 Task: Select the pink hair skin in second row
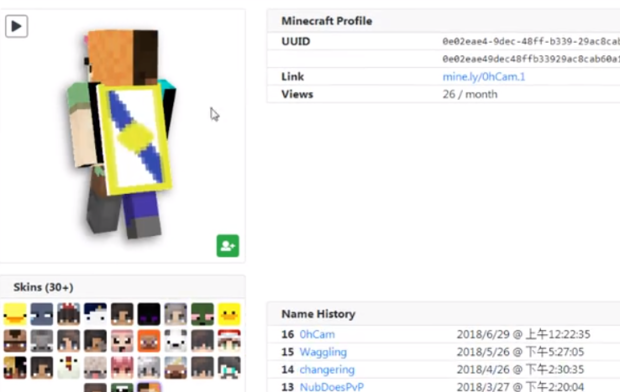pyautogui.click(x=122, y=341)
